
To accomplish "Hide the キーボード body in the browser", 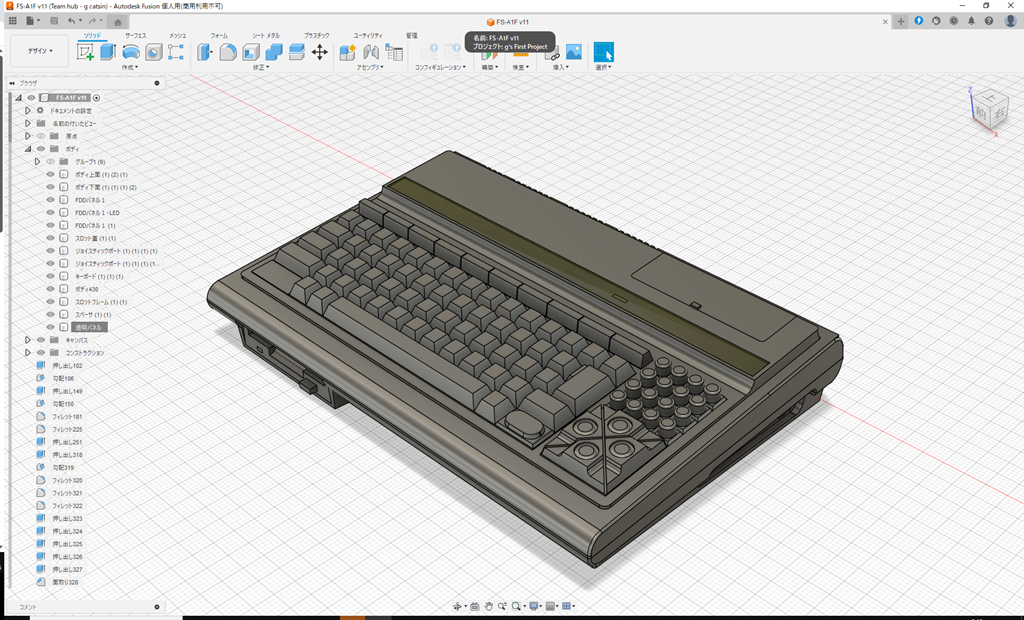I will [x=49, y=276].
